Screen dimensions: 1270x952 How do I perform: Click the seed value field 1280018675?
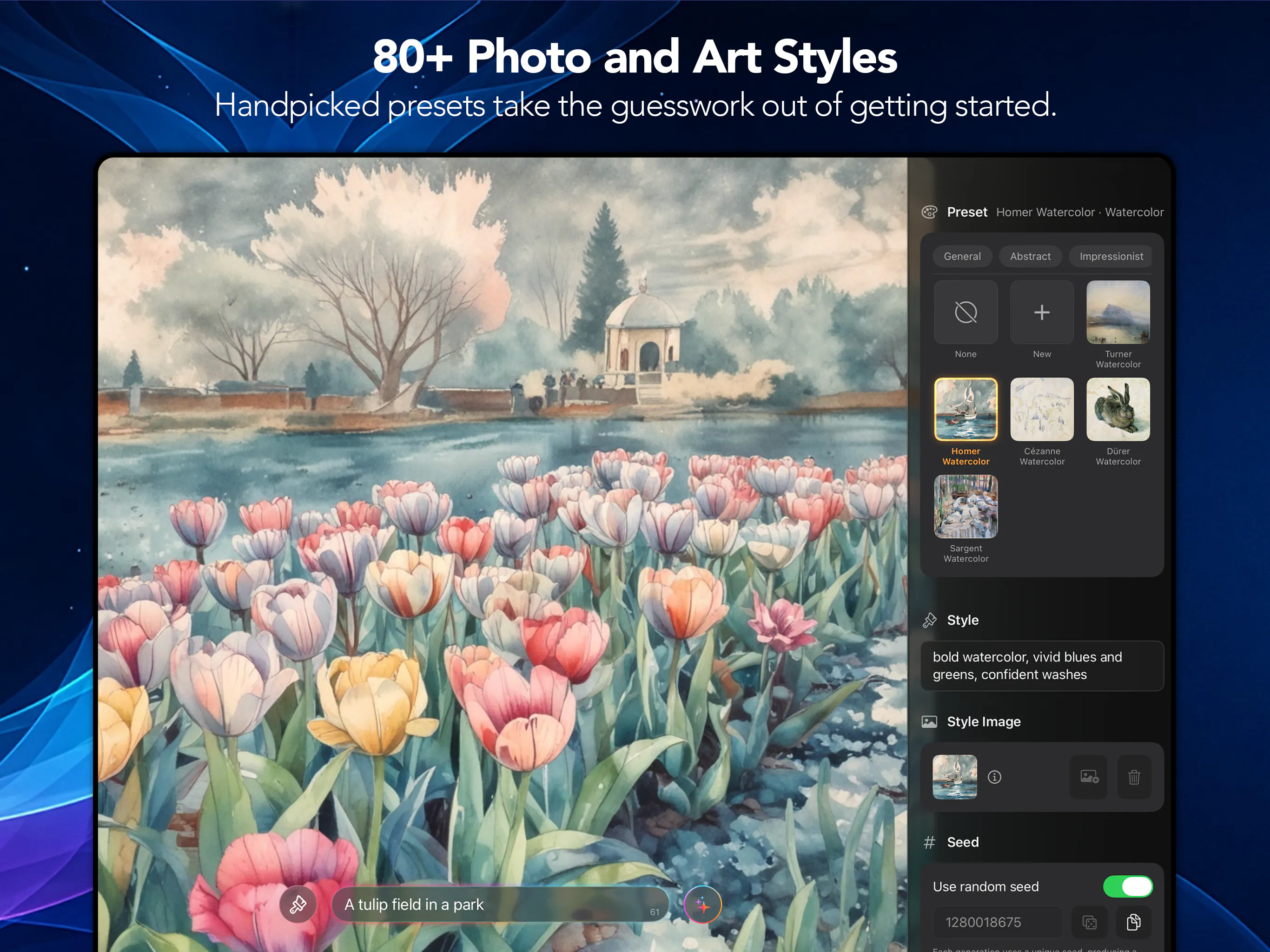[x=998, y=922]
